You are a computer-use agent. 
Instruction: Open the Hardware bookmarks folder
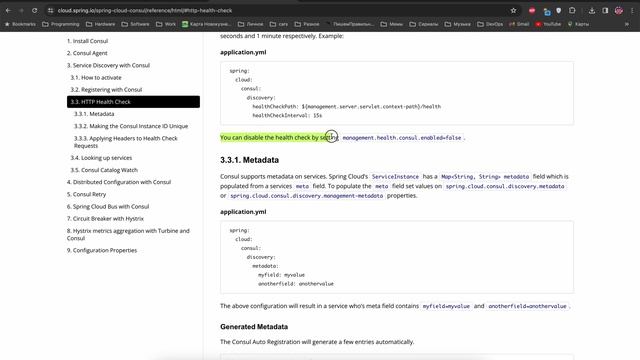(100, 24)
